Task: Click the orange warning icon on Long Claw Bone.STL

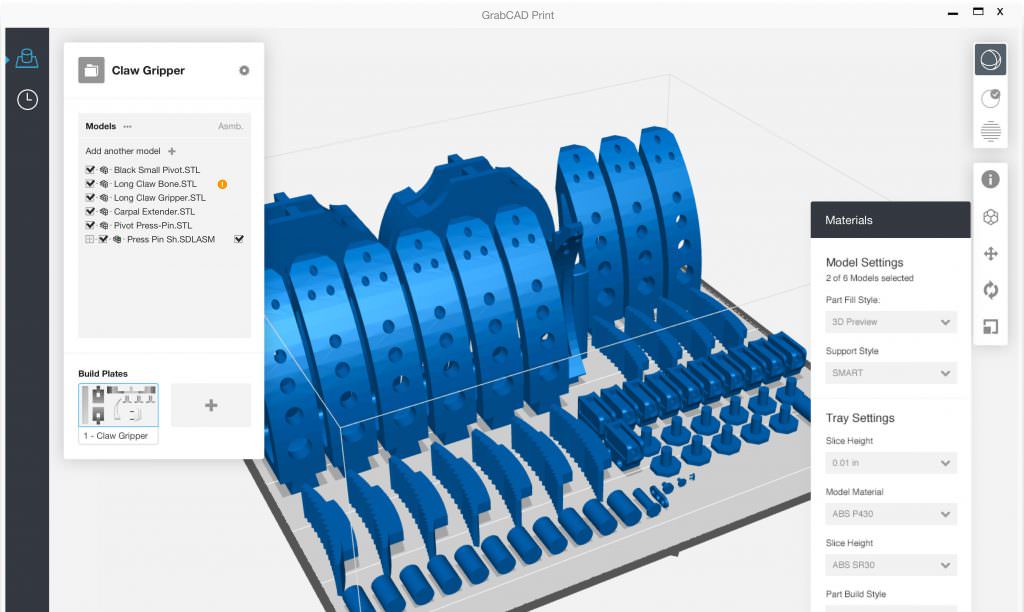Action: tap(222, 184)
